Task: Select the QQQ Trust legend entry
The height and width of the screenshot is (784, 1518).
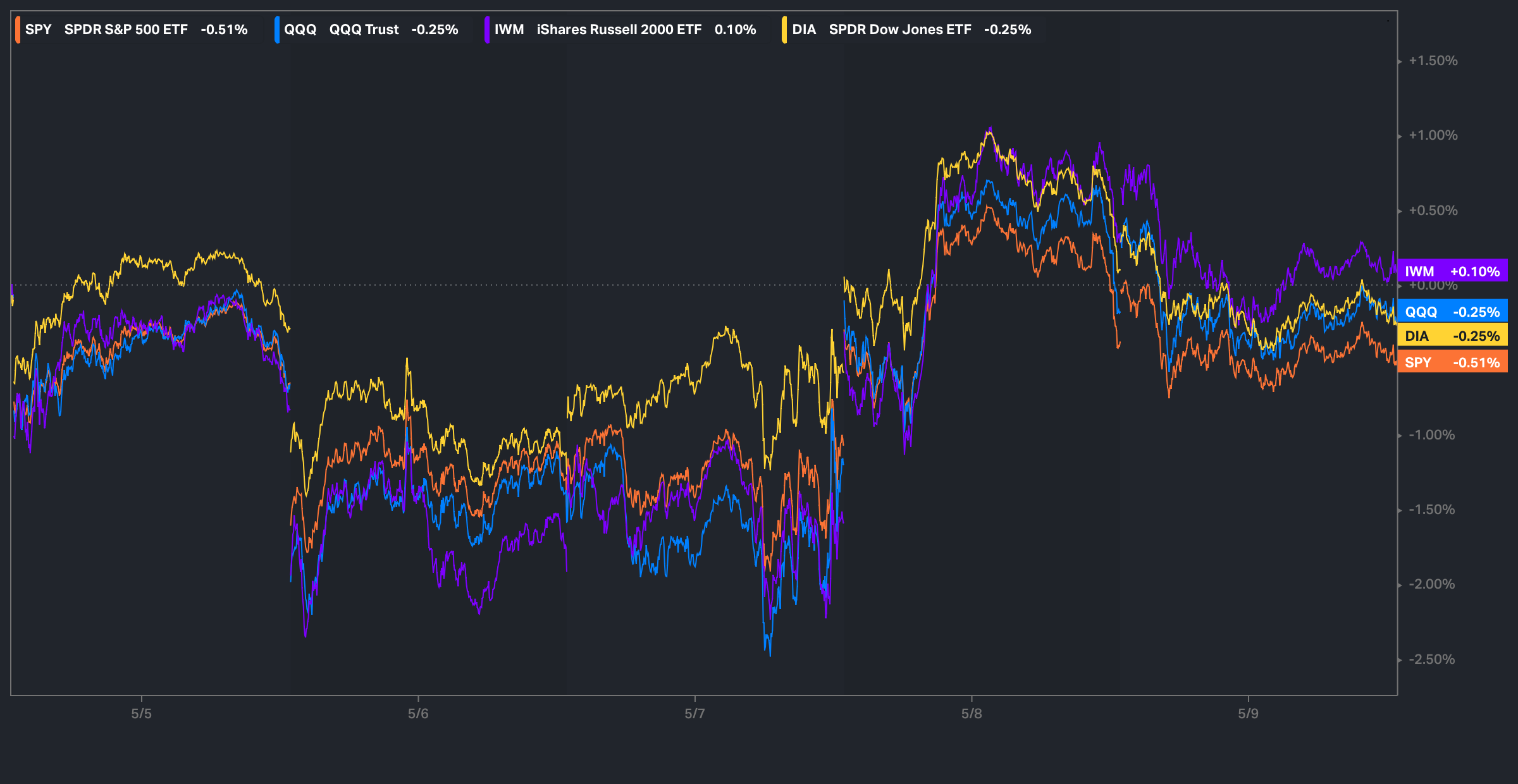Action: point(364,30)
